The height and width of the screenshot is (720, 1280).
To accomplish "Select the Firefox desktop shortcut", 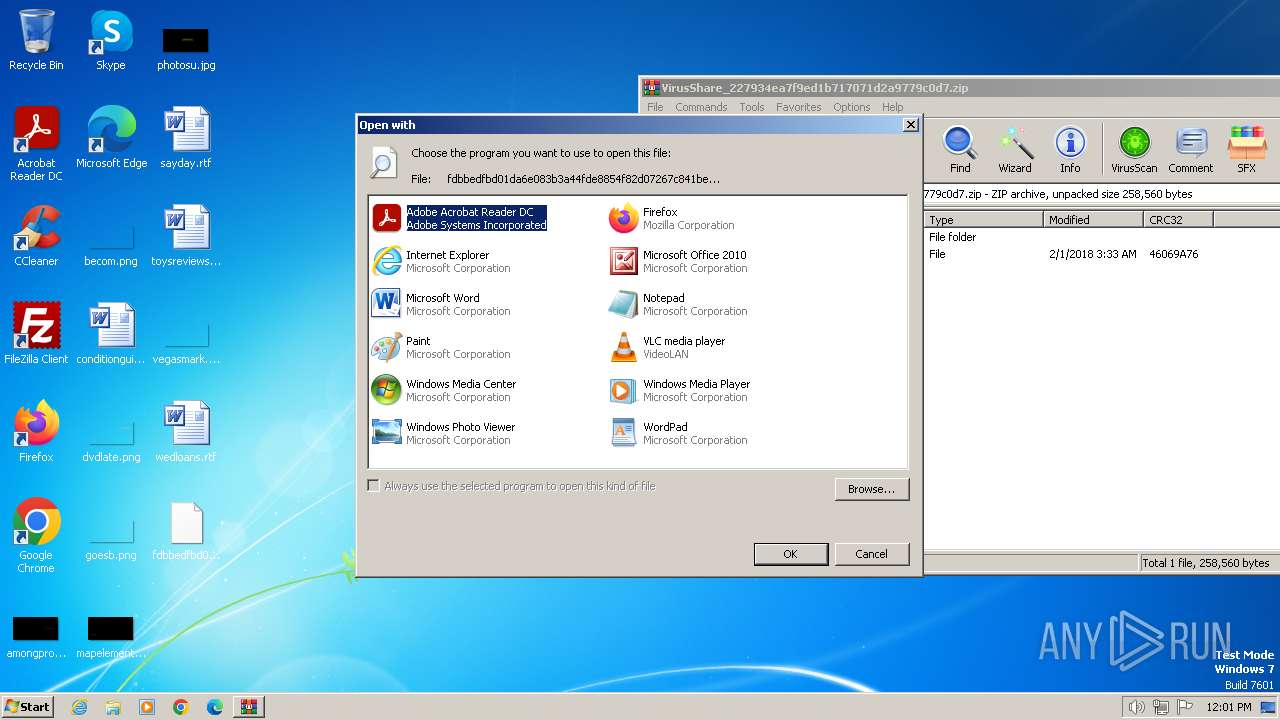I will tap(36, 432).
